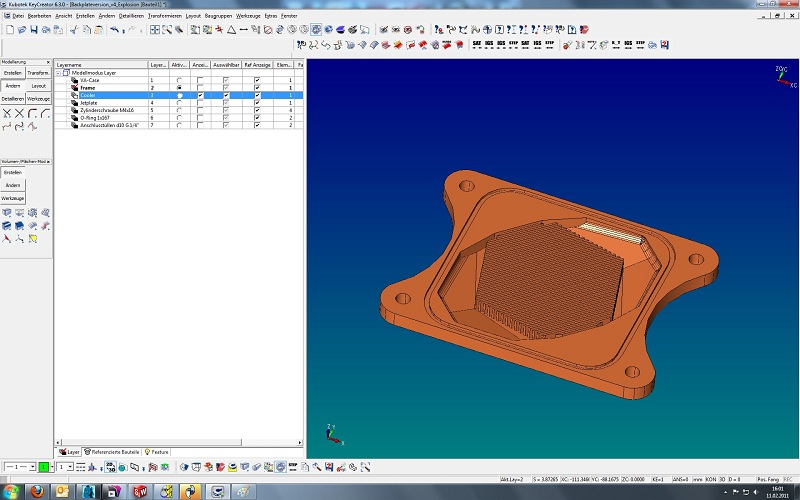The height and width of the screenshot is (500, 800).
Task: Toggle the display checkbox of the Anschlusstüllen layer
Action: 200,125
